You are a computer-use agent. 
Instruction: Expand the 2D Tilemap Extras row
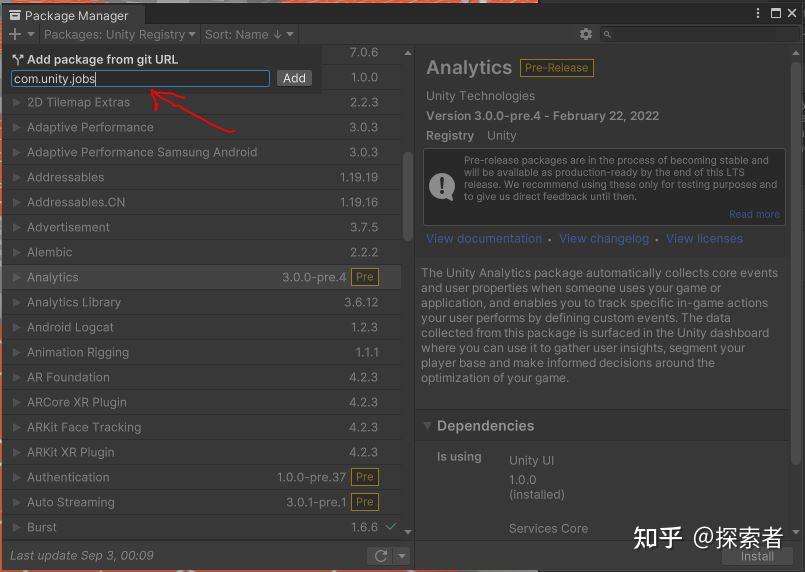16,102
